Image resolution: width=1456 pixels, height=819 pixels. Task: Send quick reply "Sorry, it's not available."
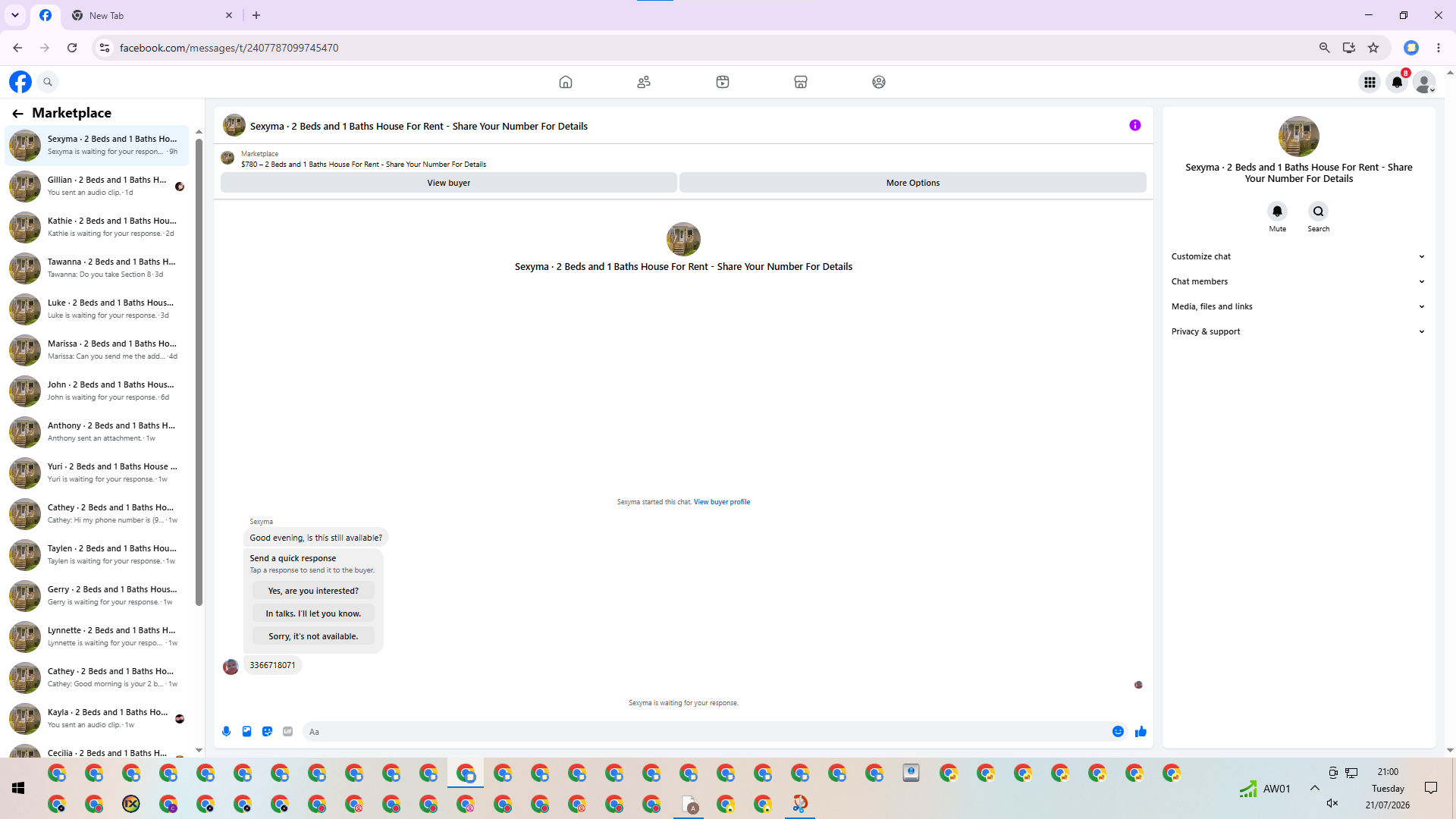[313, 636]
